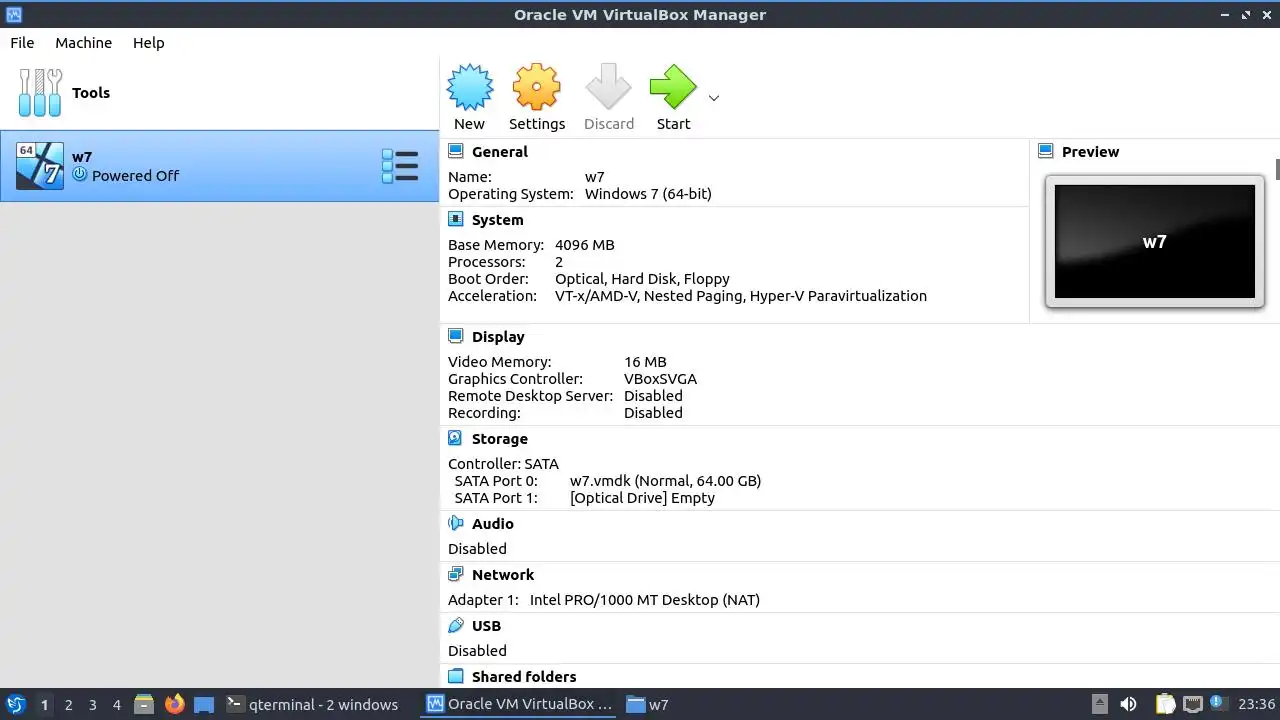Screen dimensions: 1280x720
Task: Click the Powered Off status text
Action: (x=135, y=176)
